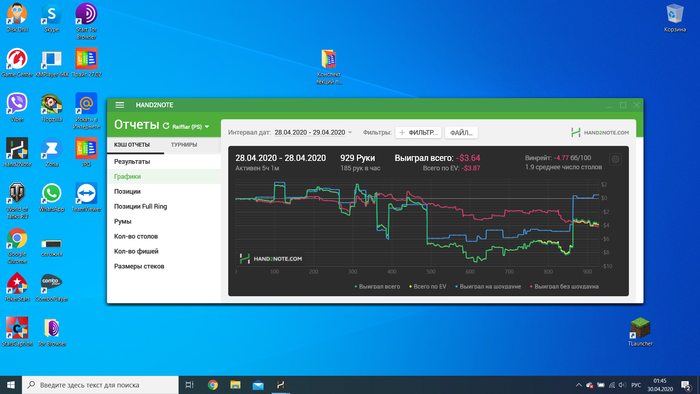
Task: Click the ФАЙЛ button
Action: click(x=461, y=133)
